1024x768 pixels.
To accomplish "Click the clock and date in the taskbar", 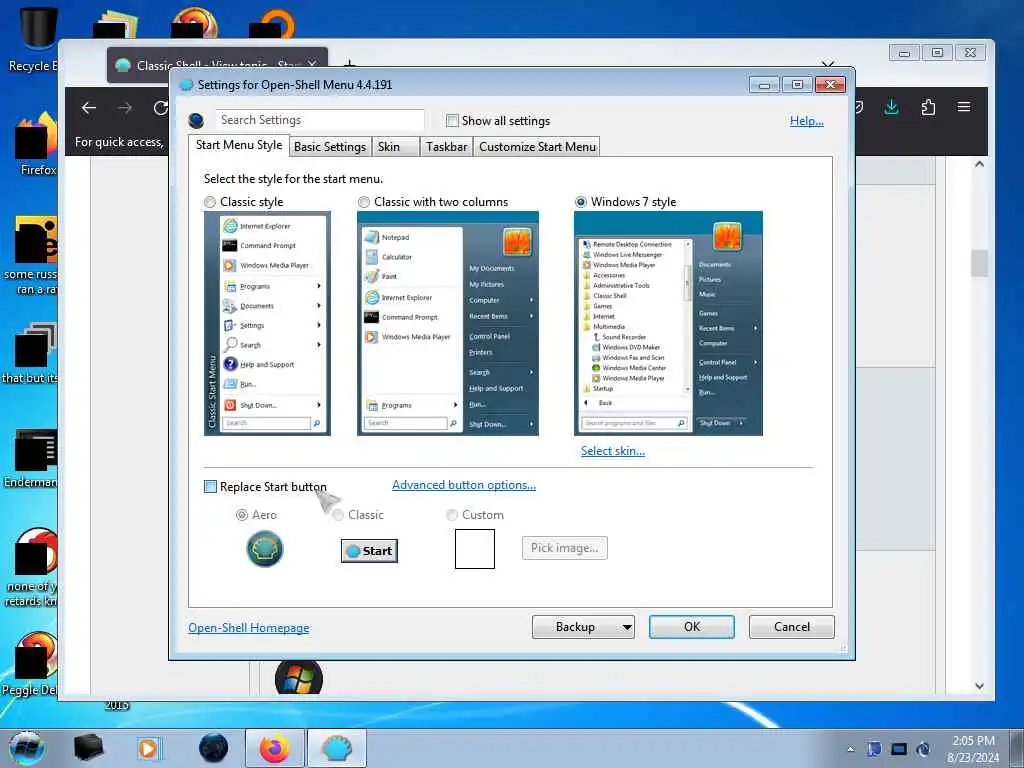I will (973, 749).
